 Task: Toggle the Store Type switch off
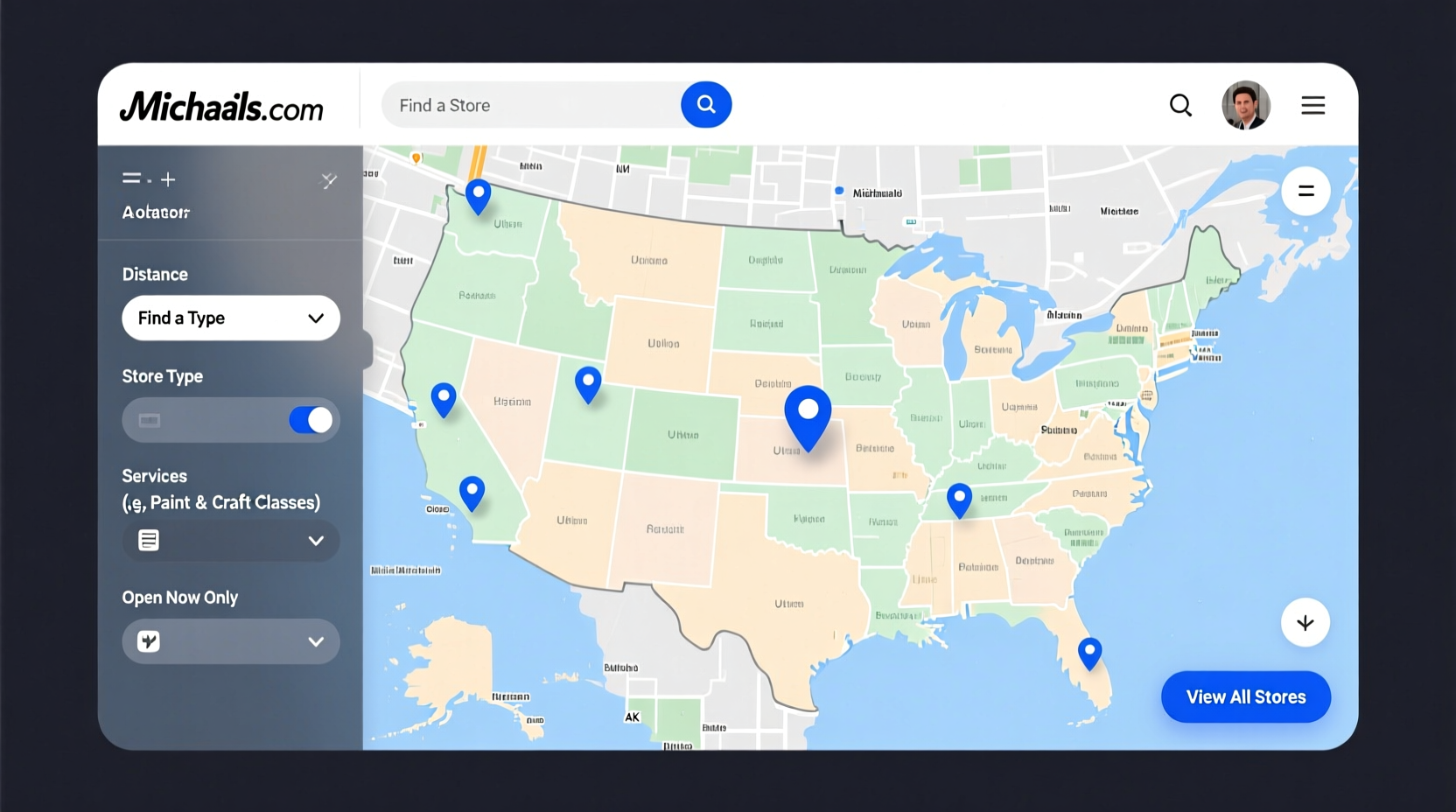[311, 420]
